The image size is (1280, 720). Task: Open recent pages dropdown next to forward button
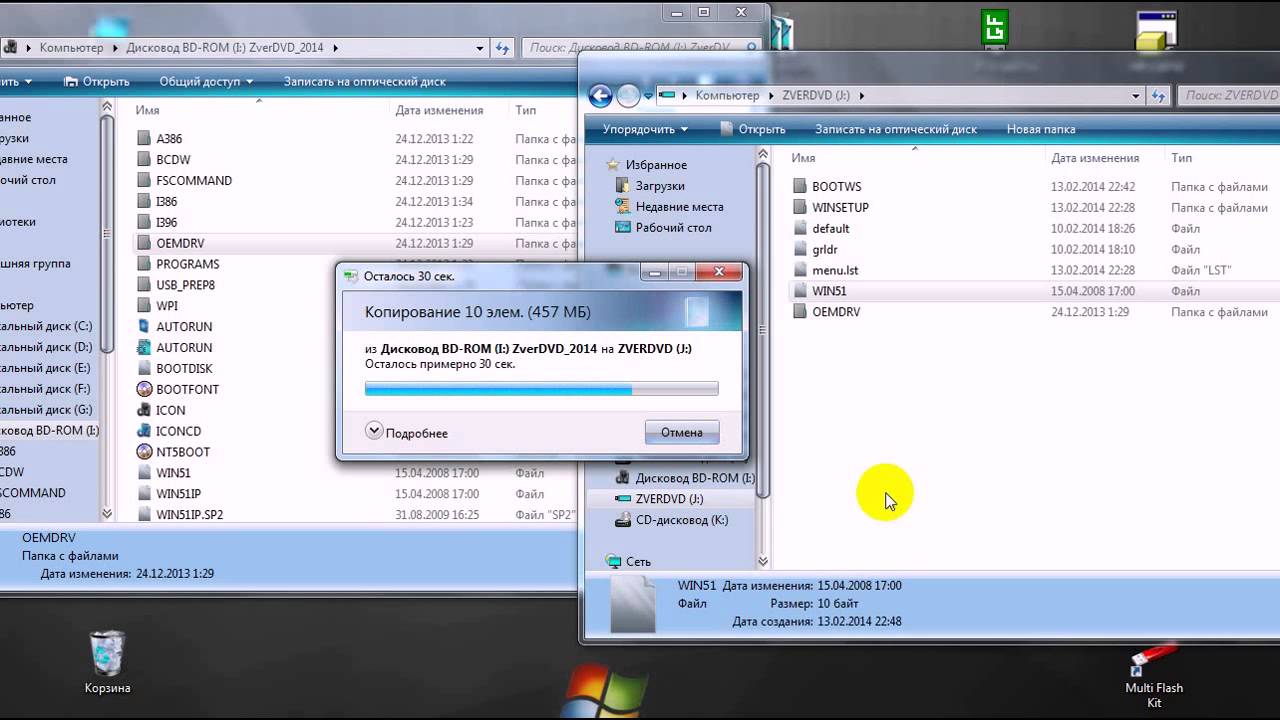click(649, 96)
